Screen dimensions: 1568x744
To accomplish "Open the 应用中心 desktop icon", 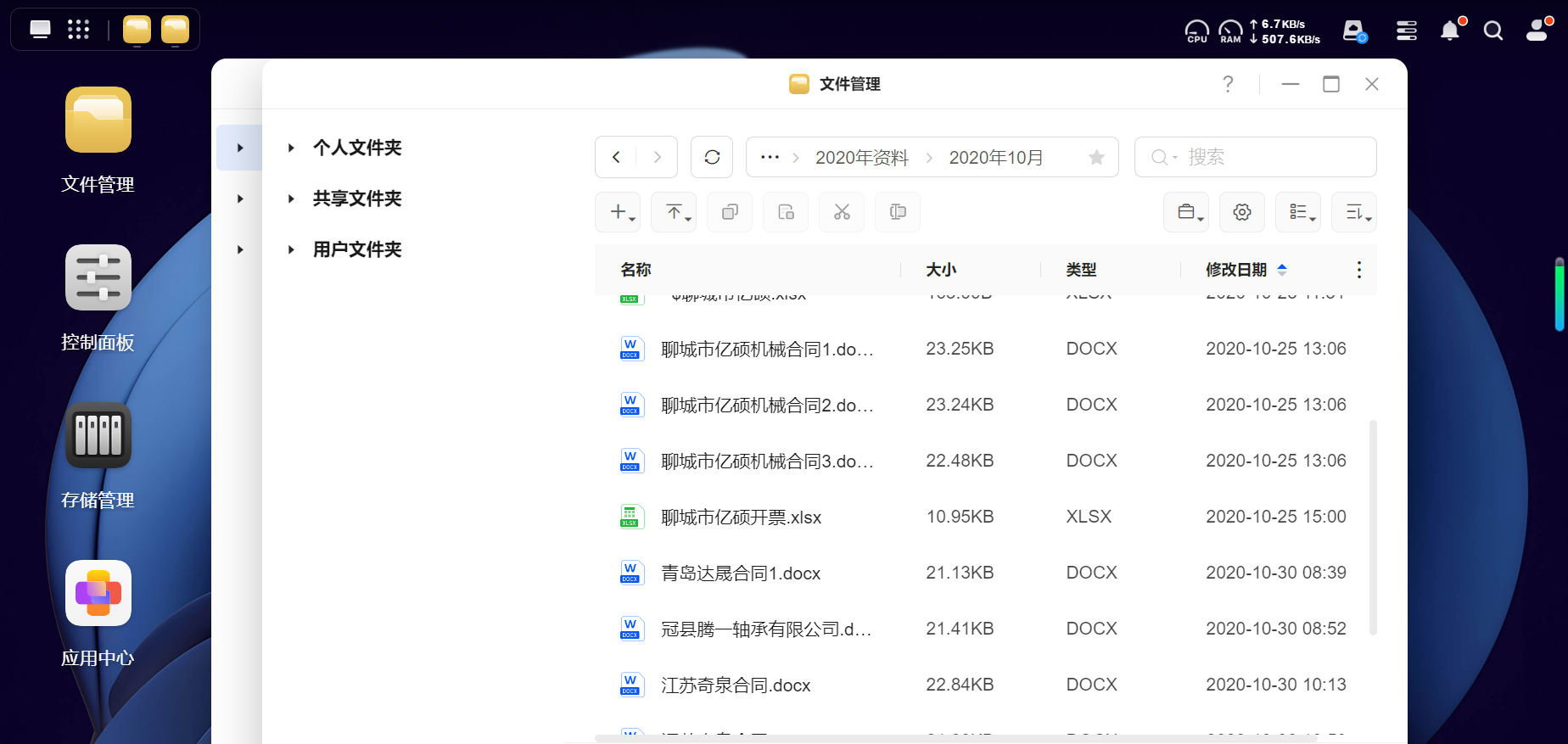I will (x=98, y=593).
